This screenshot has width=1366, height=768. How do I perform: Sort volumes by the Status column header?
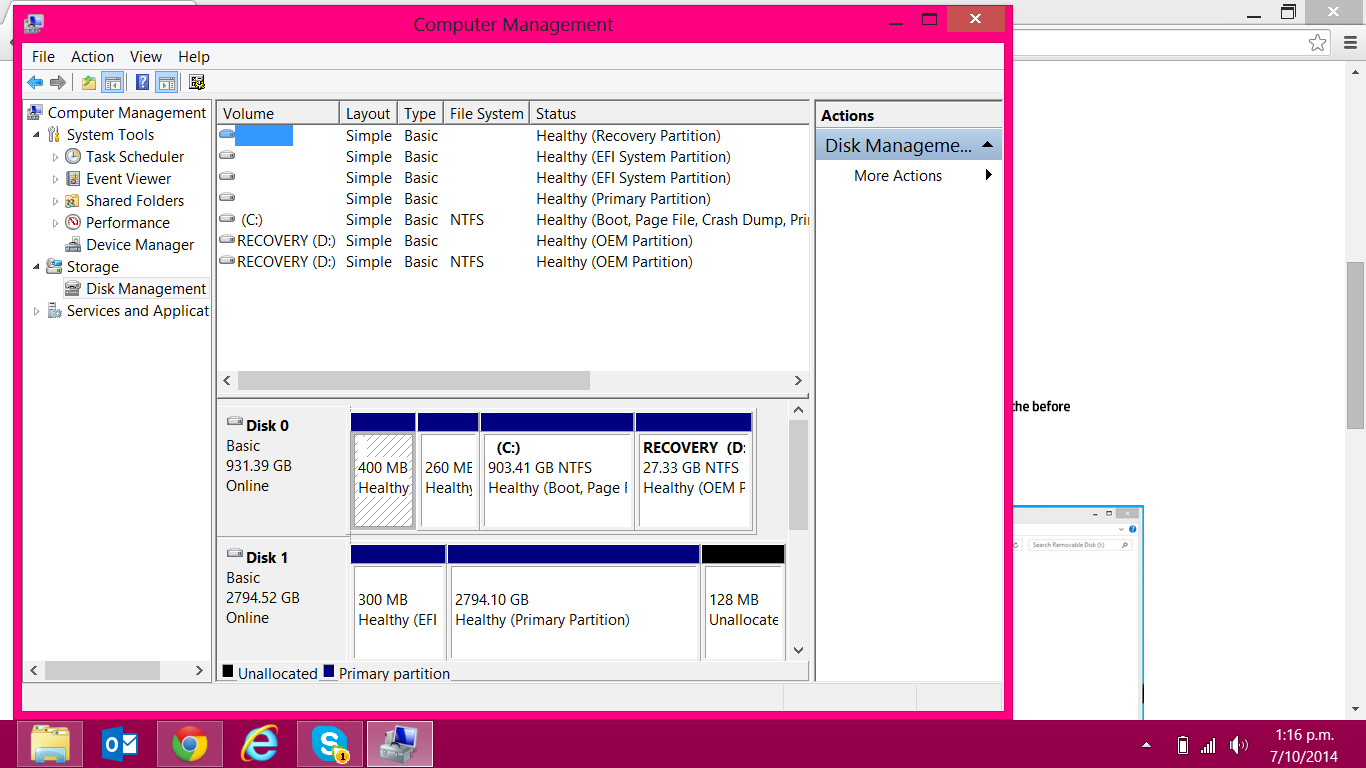[556, 114]
